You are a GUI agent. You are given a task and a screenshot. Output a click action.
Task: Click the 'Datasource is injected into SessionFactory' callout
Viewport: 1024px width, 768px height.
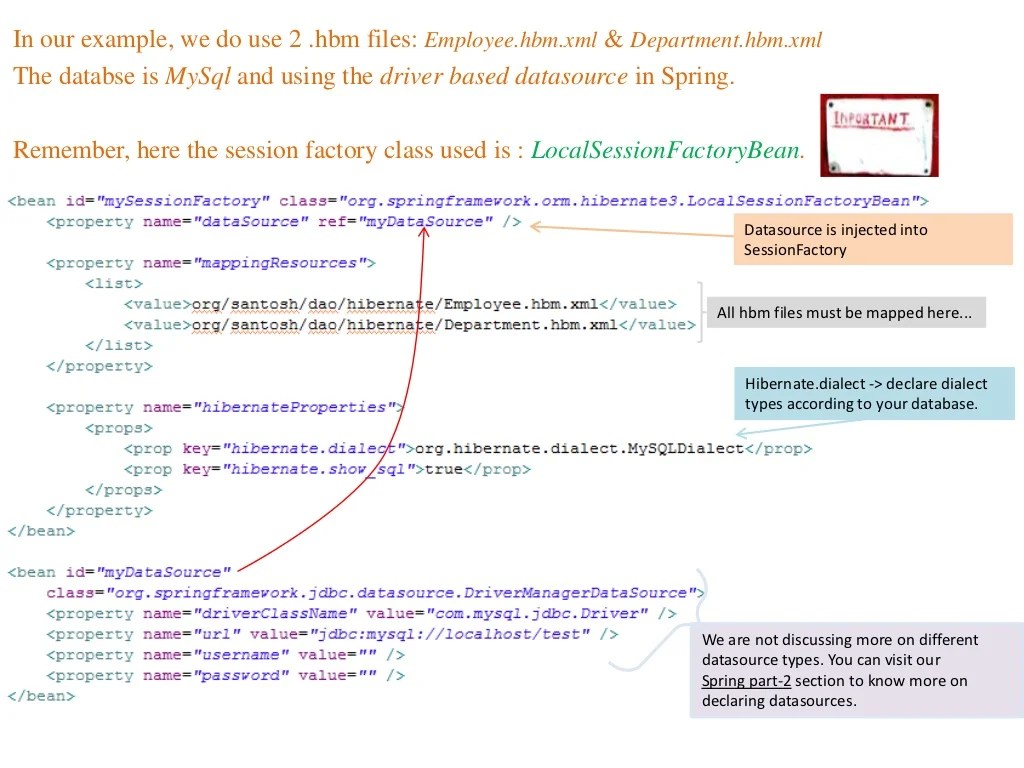[872, 239]
